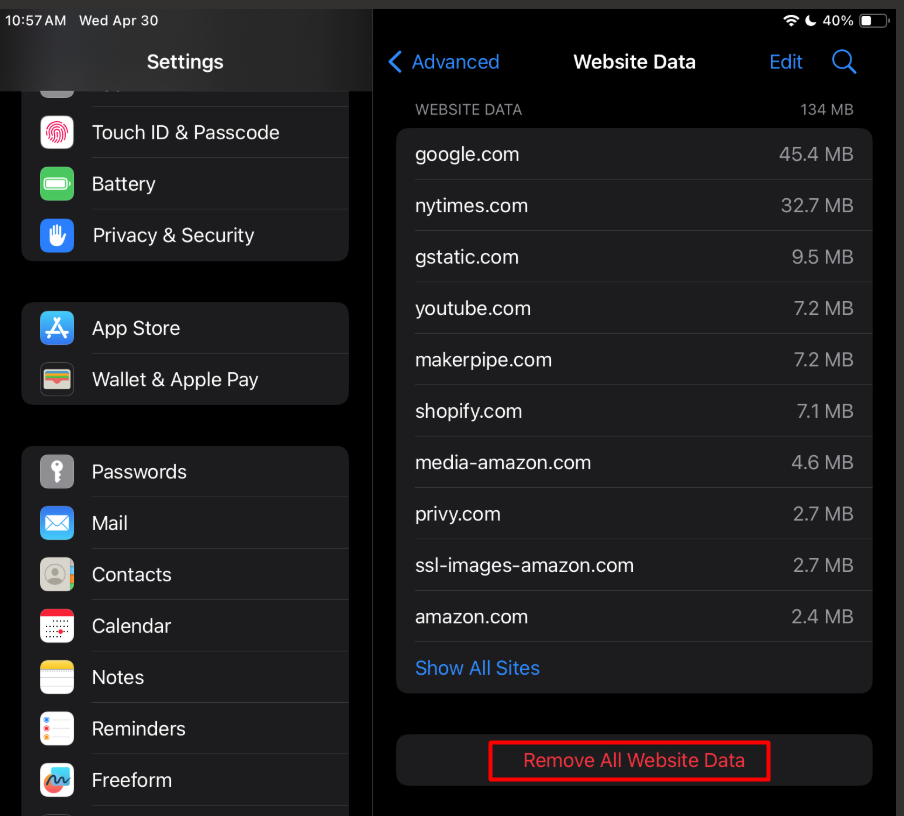
Task: Select the media-amazon.com row
Action: (x=634, y=462)
